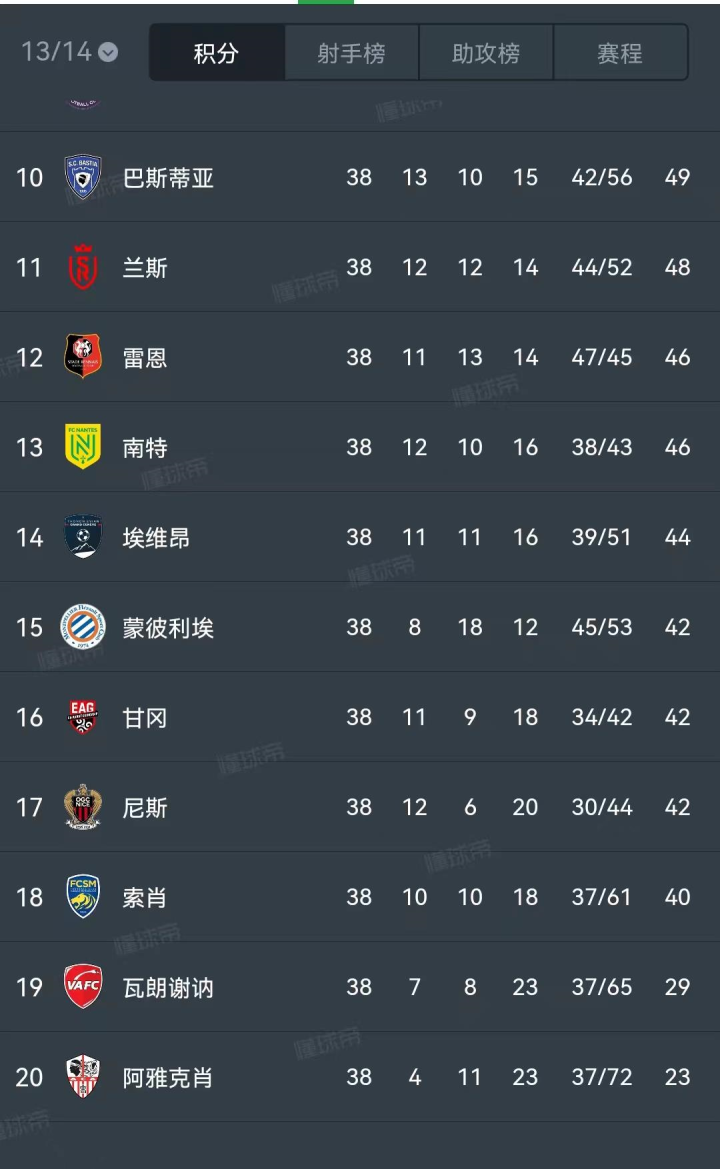Open the 阿雅克肖 team name link

(x=168, y=1078)
